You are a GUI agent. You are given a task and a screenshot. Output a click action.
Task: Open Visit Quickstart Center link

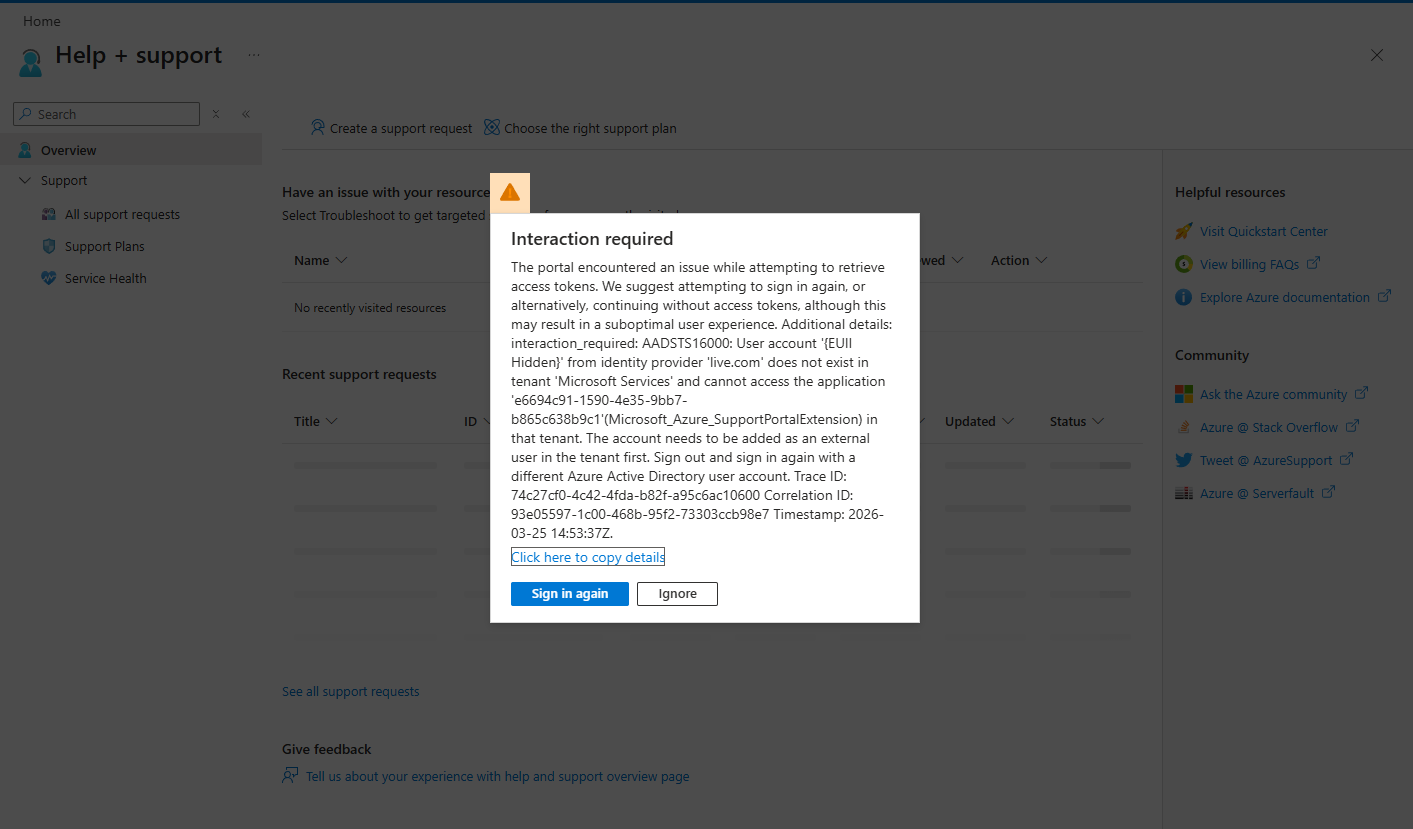[x=1264, y=231]
